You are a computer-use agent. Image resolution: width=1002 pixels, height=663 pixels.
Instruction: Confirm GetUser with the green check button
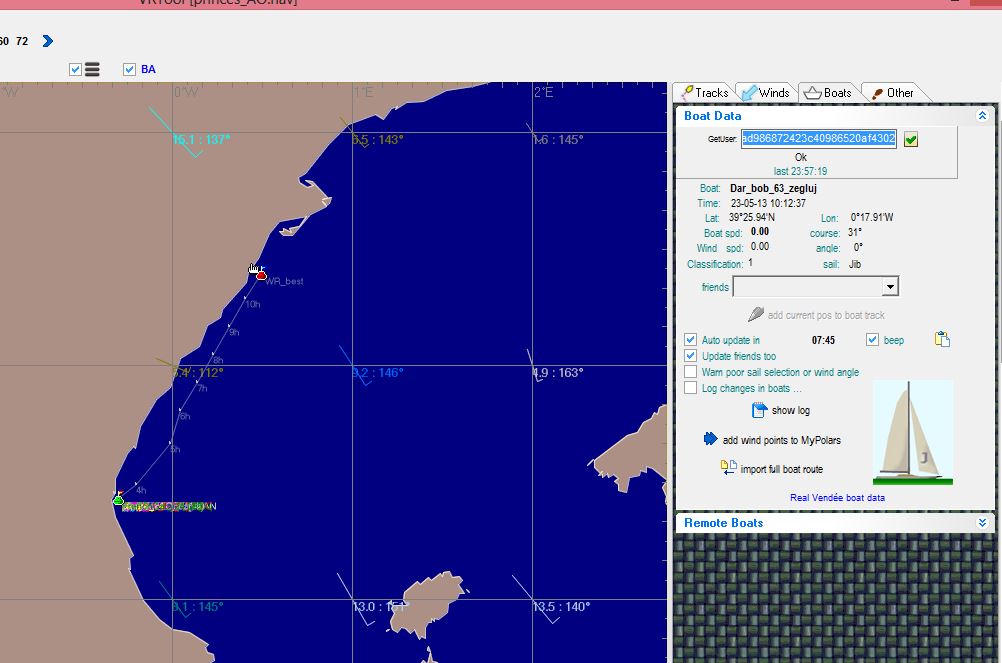click(911, 139)
